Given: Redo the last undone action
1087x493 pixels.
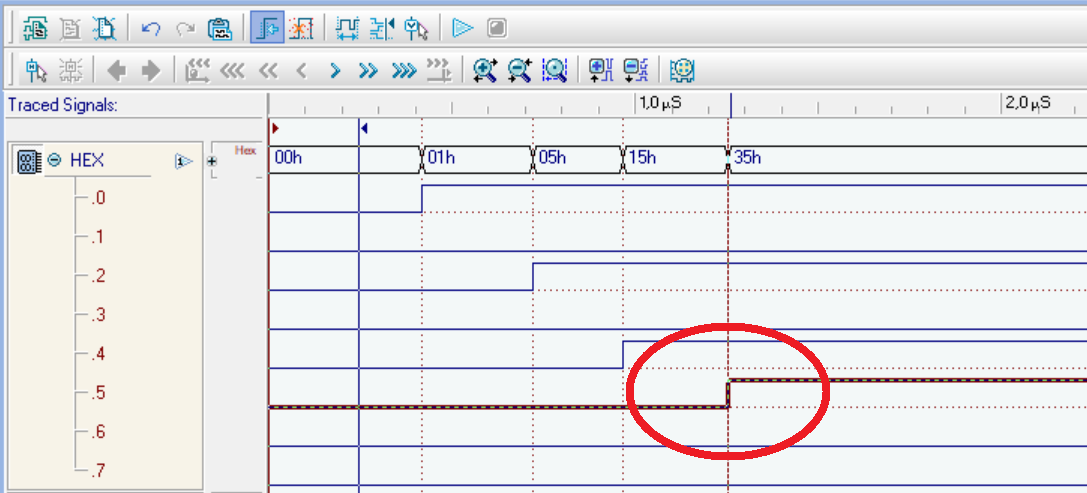Looking at the screenshot, I should (185, 28).
